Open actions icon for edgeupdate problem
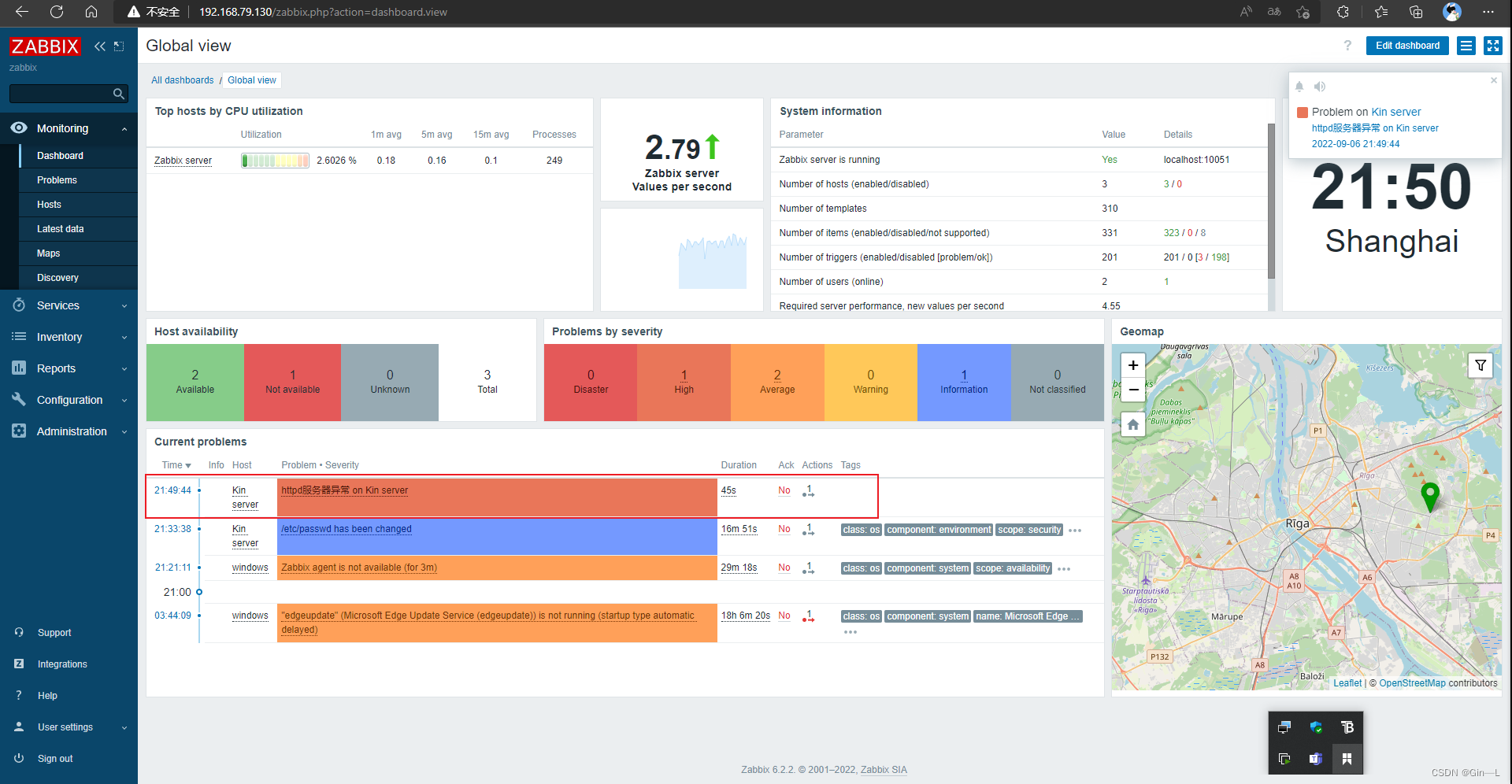The image size is (1512, 784). [808, 616]
